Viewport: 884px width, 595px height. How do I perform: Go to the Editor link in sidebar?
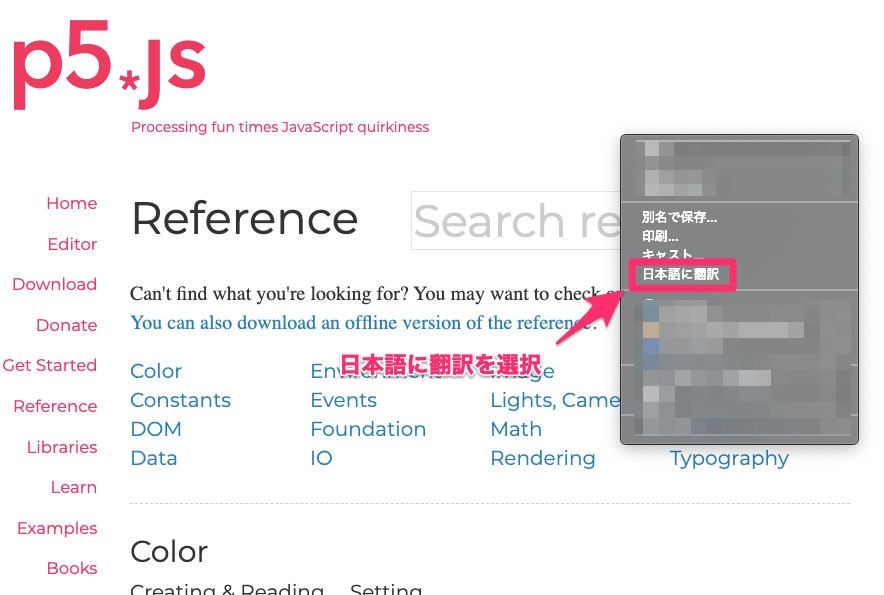click(x=72, y=245)
